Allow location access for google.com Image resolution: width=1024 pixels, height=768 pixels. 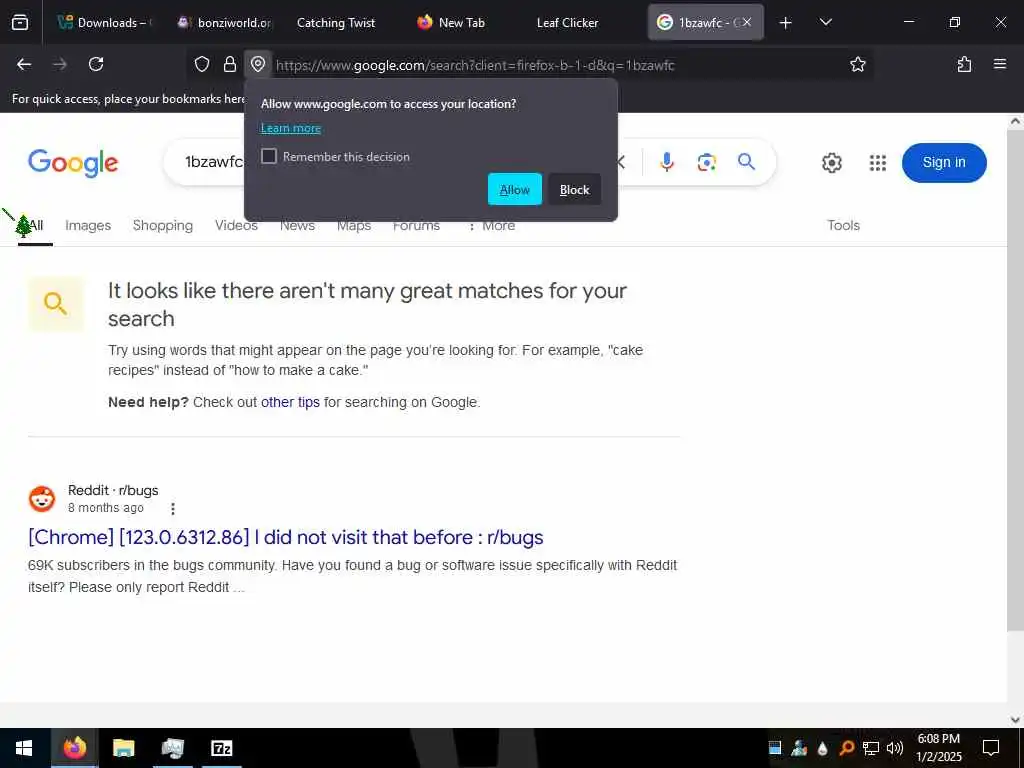click(515, 189)
